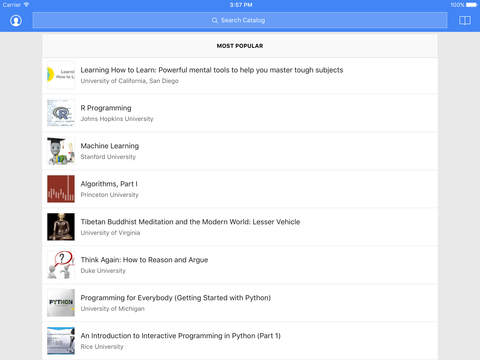The width and height of the screenshot is (480, 360).
Task: Select Programming for Everybody course title
Action: pos(176,298)
